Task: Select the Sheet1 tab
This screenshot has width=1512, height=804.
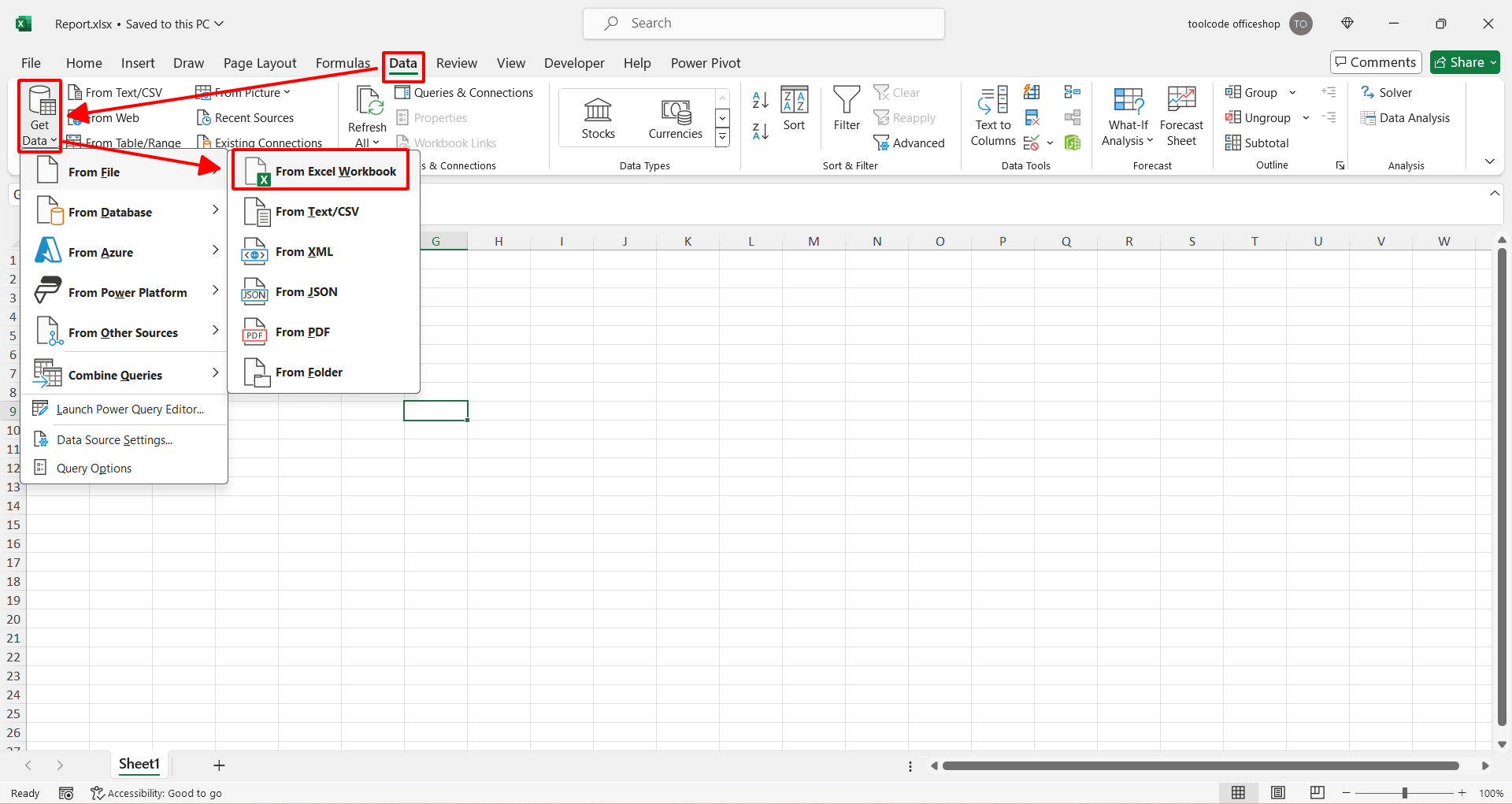Action: [139, 764]
